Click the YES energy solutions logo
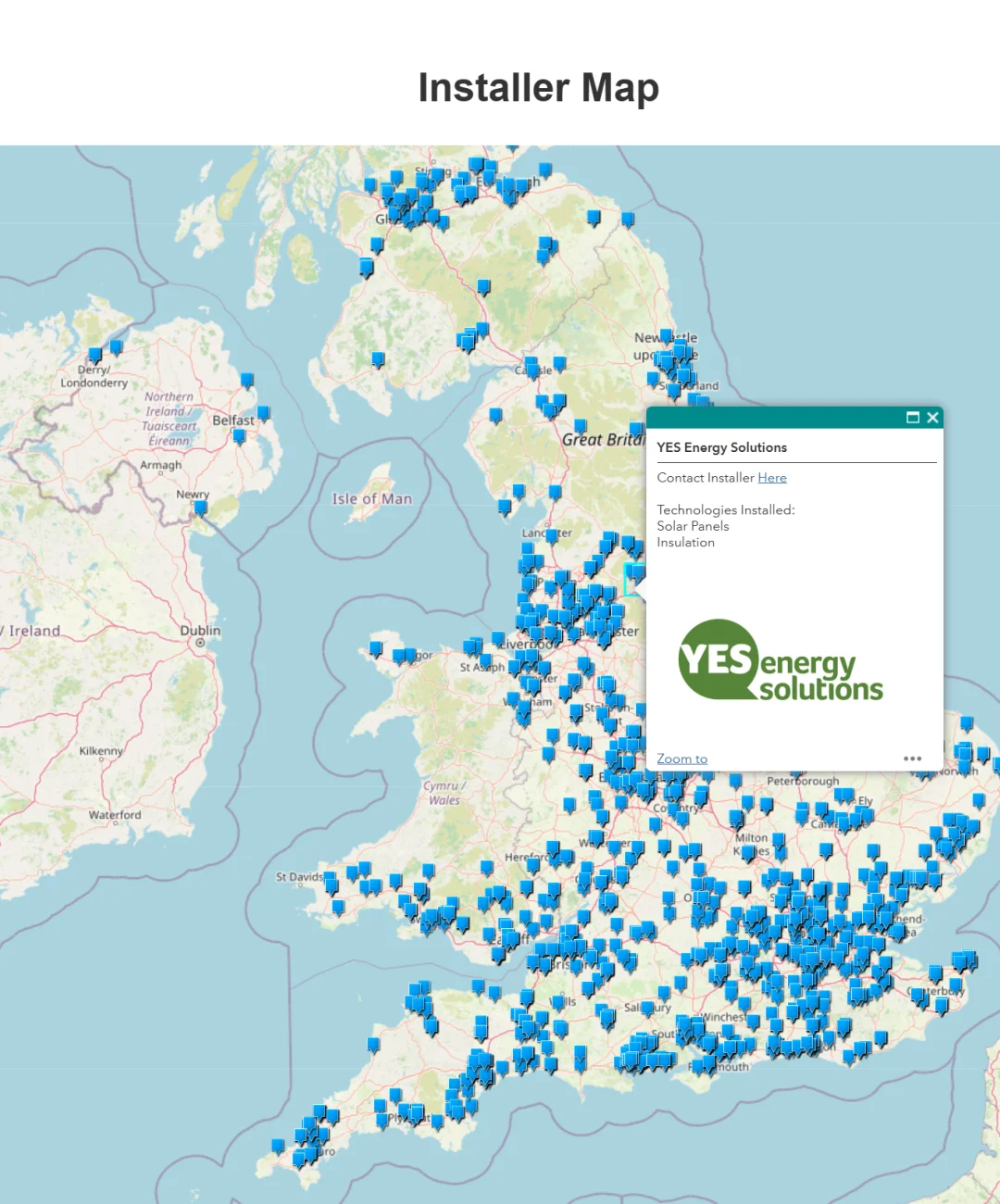This screenshot has width=1000, height=1204. (x=781, y=659)
